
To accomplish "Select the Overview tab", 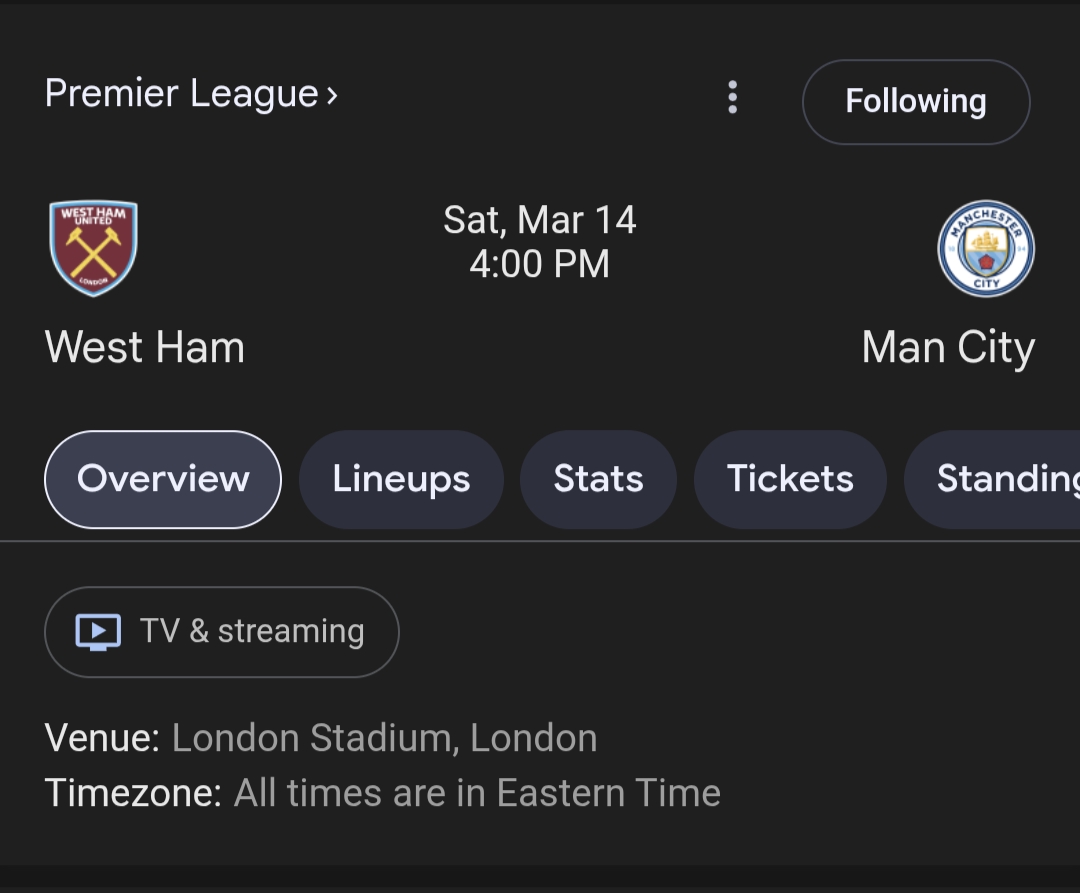I will pos(163,479).
